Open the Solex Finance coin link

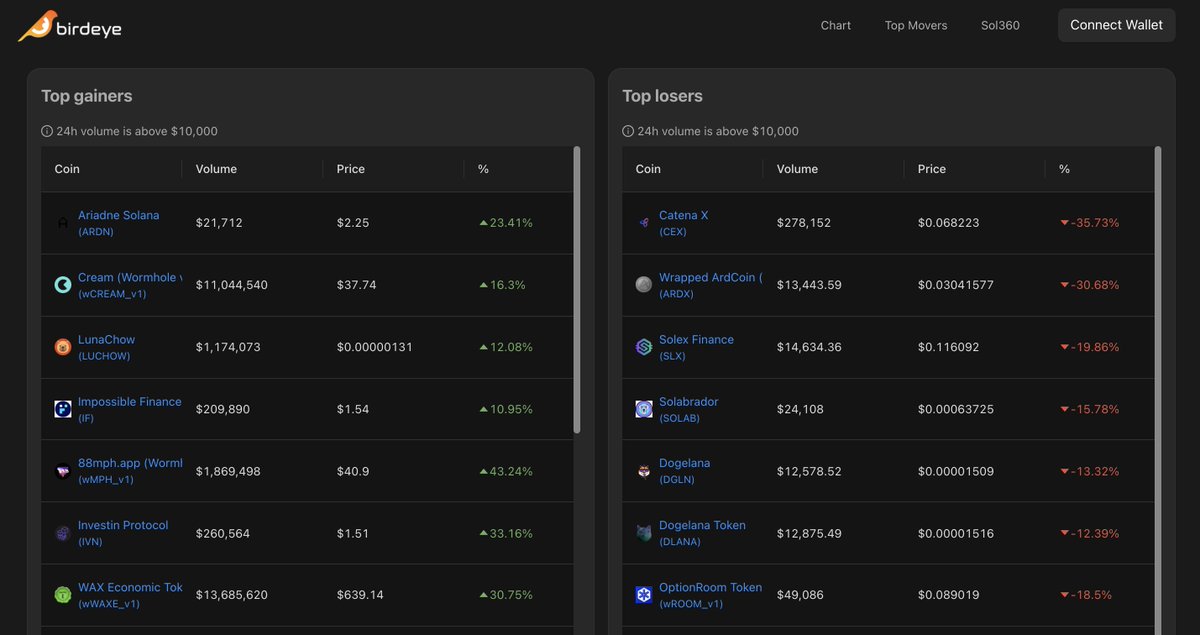click(x=696, y=339)
